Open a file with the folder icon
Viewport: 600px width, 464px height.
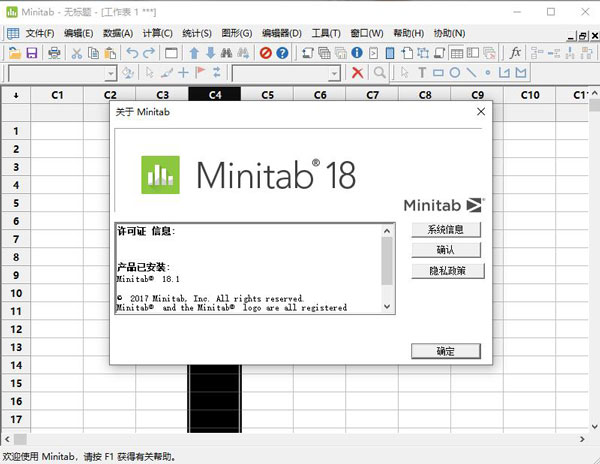point(15,53)
